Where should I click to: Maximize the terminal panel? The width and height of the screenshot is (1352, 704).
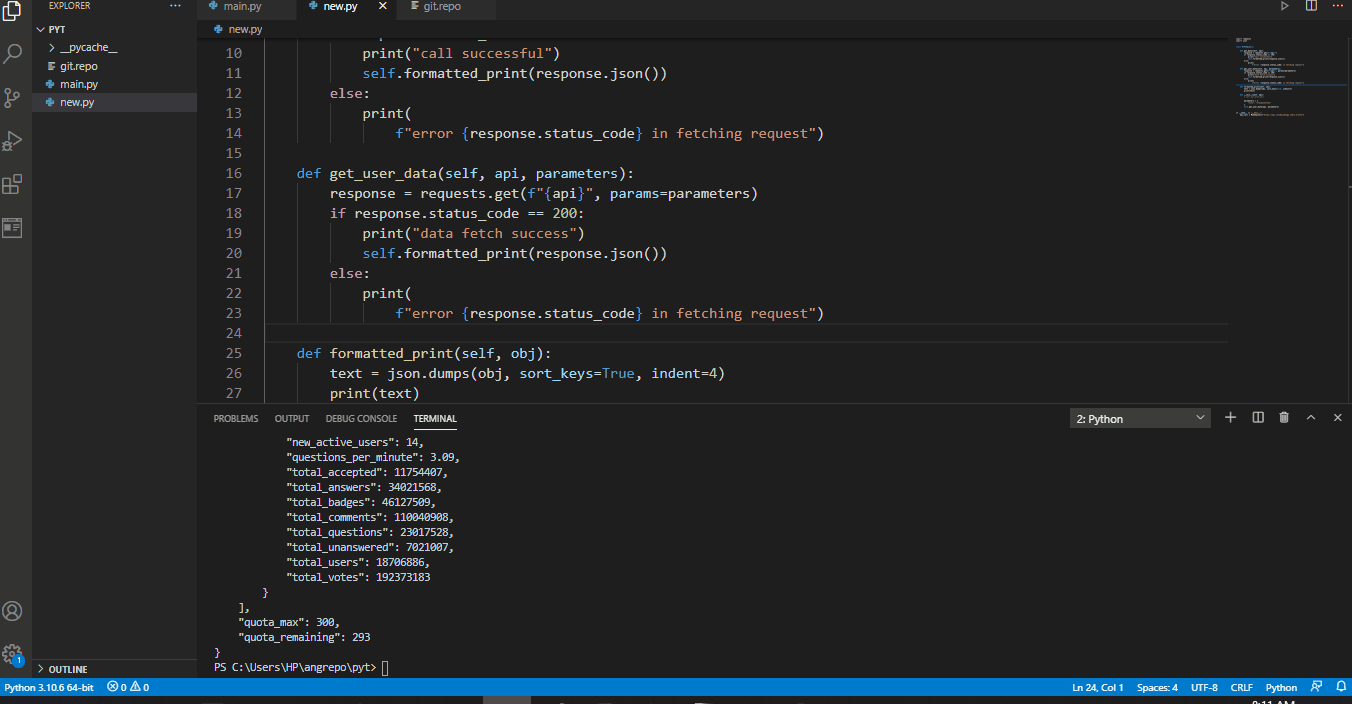[1311, 417]
